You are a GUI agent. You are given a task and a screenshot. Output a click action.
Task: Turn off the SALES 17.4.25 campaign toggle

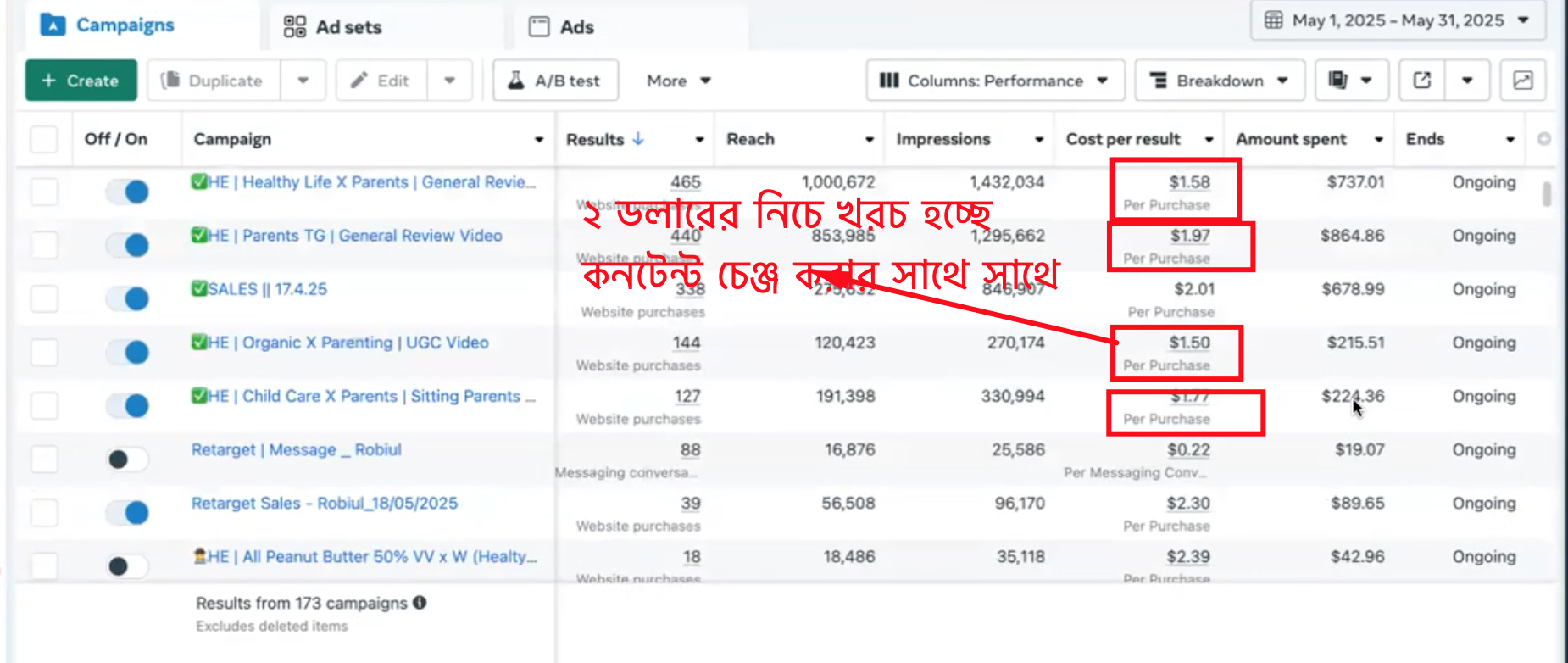tap(127, 298)
